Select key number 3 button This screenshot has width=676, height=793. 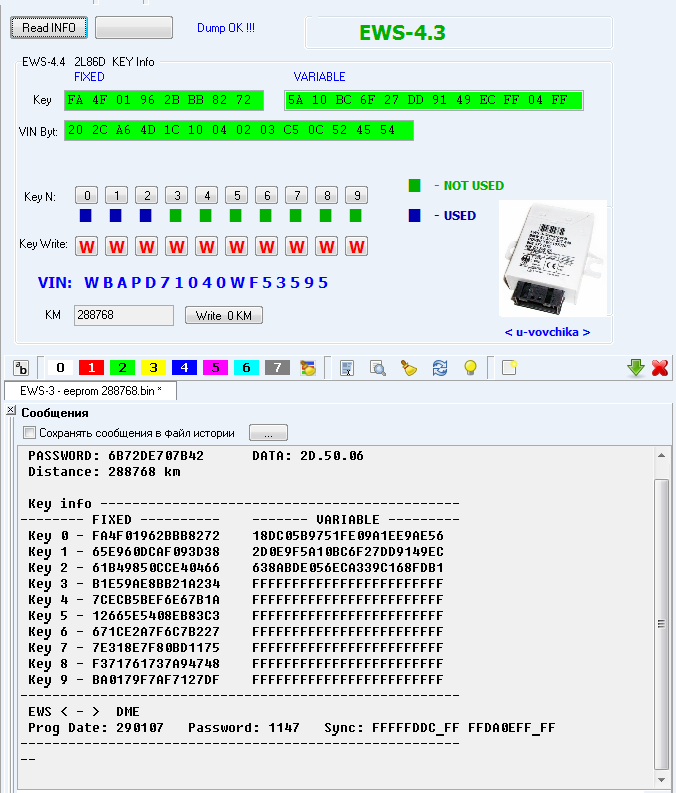pyautogui.click(x=176, y=195)
